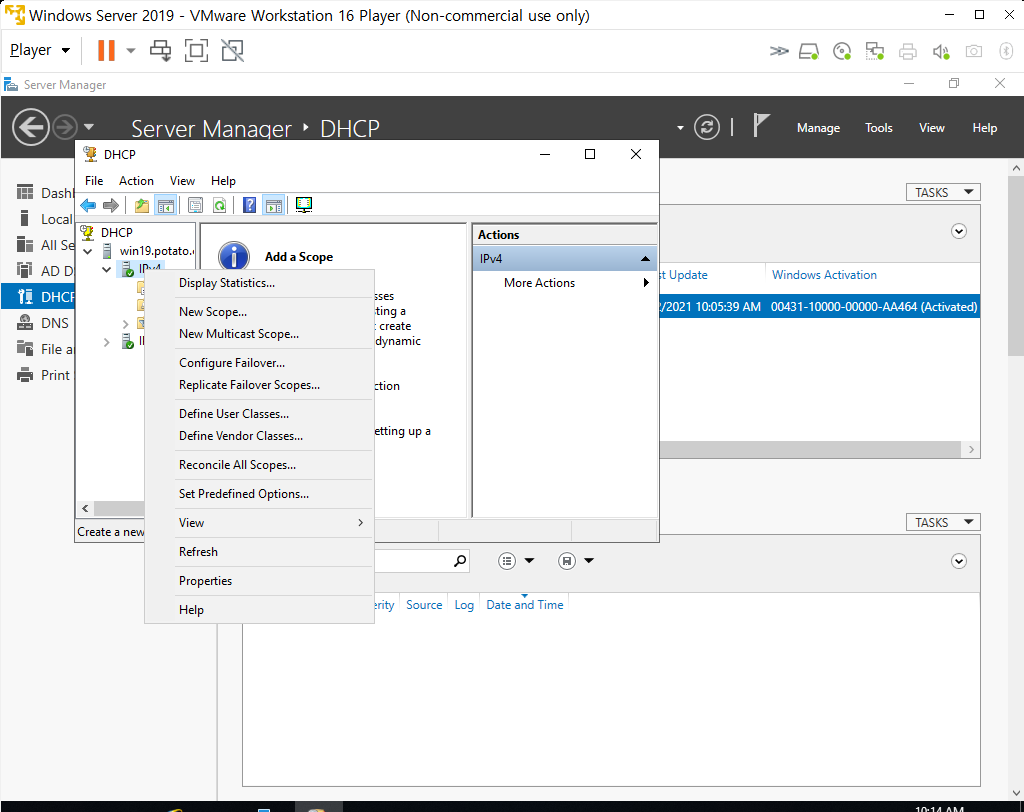Collapse upper Server Manager section chevron

pyautogui.click(x=959, y=231)
